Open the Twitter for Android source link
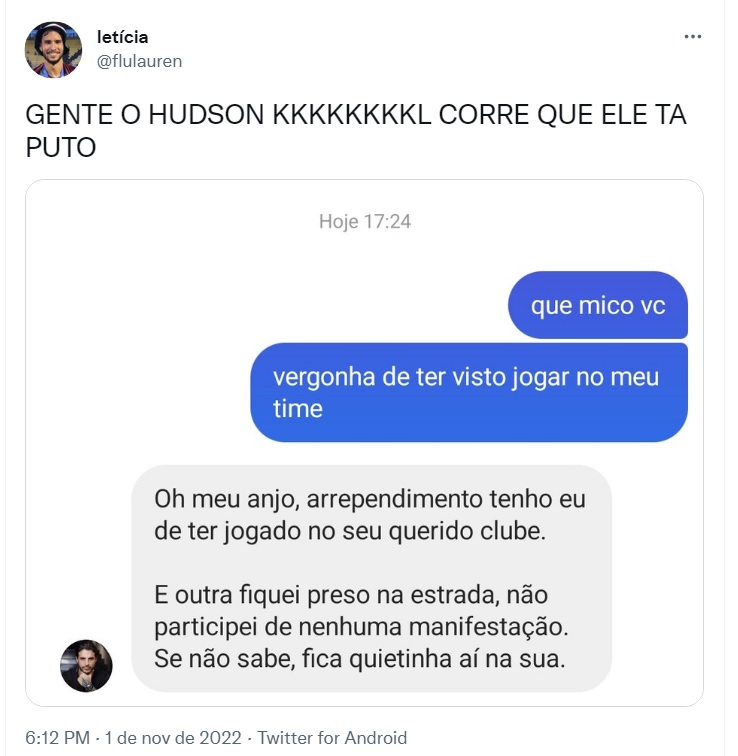 tap(332, 738)
